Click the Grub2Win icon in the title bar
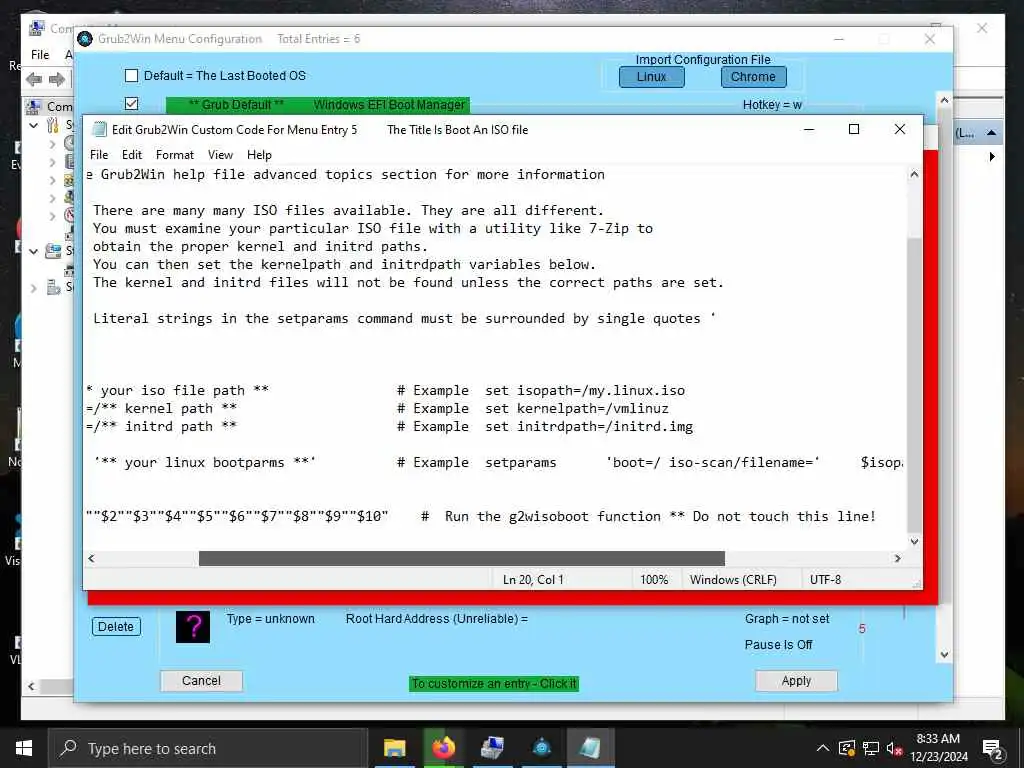 pyautogui.click(x=85, y=39)
